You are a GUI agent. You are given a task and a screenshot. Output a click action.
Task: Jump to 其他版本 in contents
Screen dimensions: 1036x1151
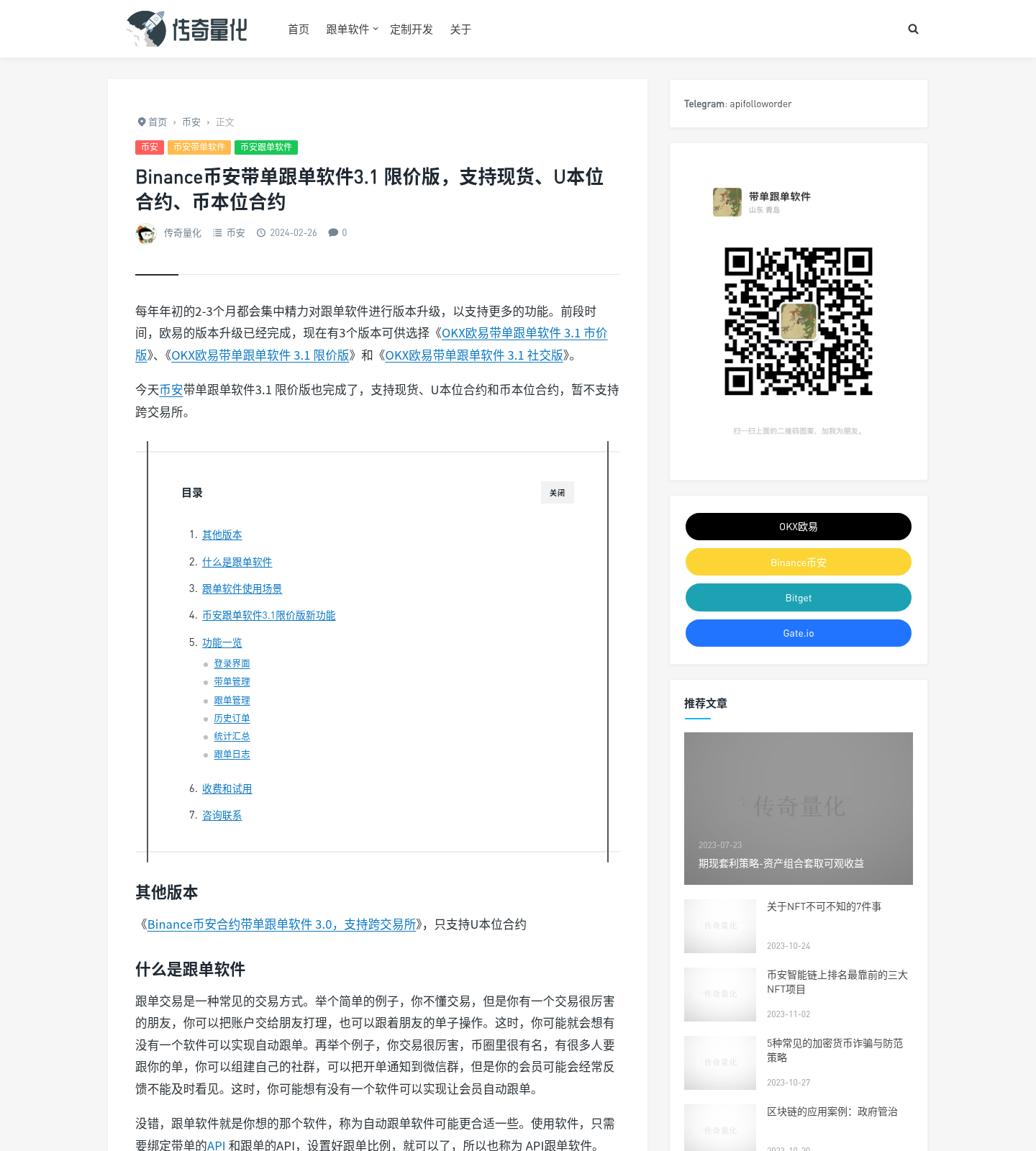tap(222, 535)
